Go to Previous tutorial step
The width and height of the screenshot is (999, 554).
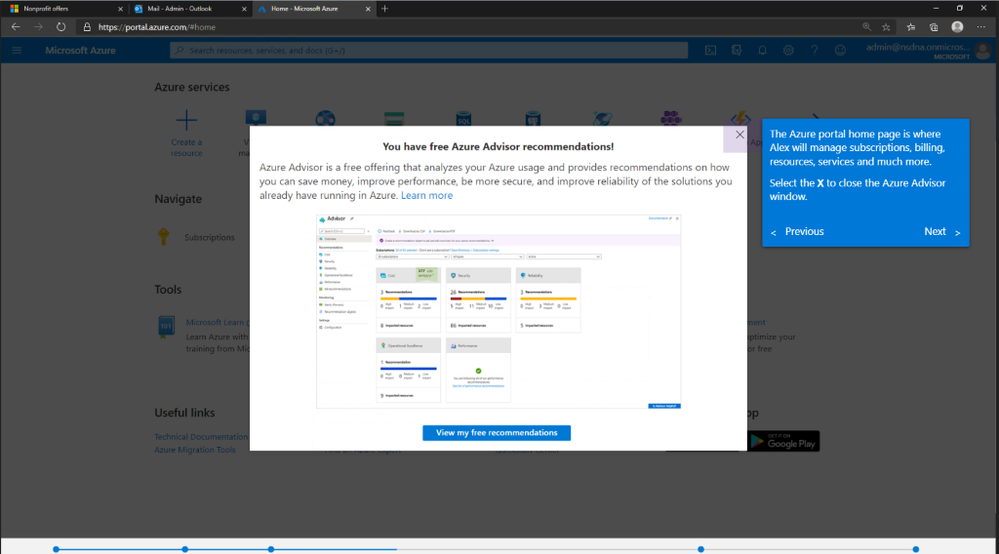pyautogui.click(x=797, y=232)
